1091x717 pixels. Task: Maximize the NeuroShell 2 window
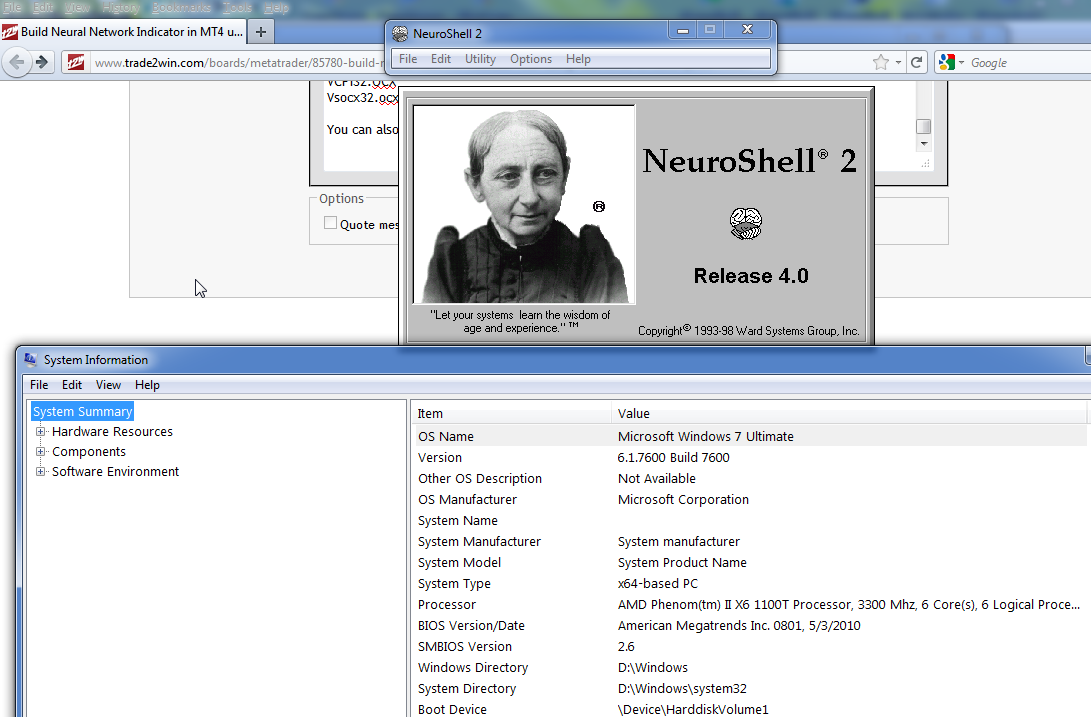[x=710, y=30]
